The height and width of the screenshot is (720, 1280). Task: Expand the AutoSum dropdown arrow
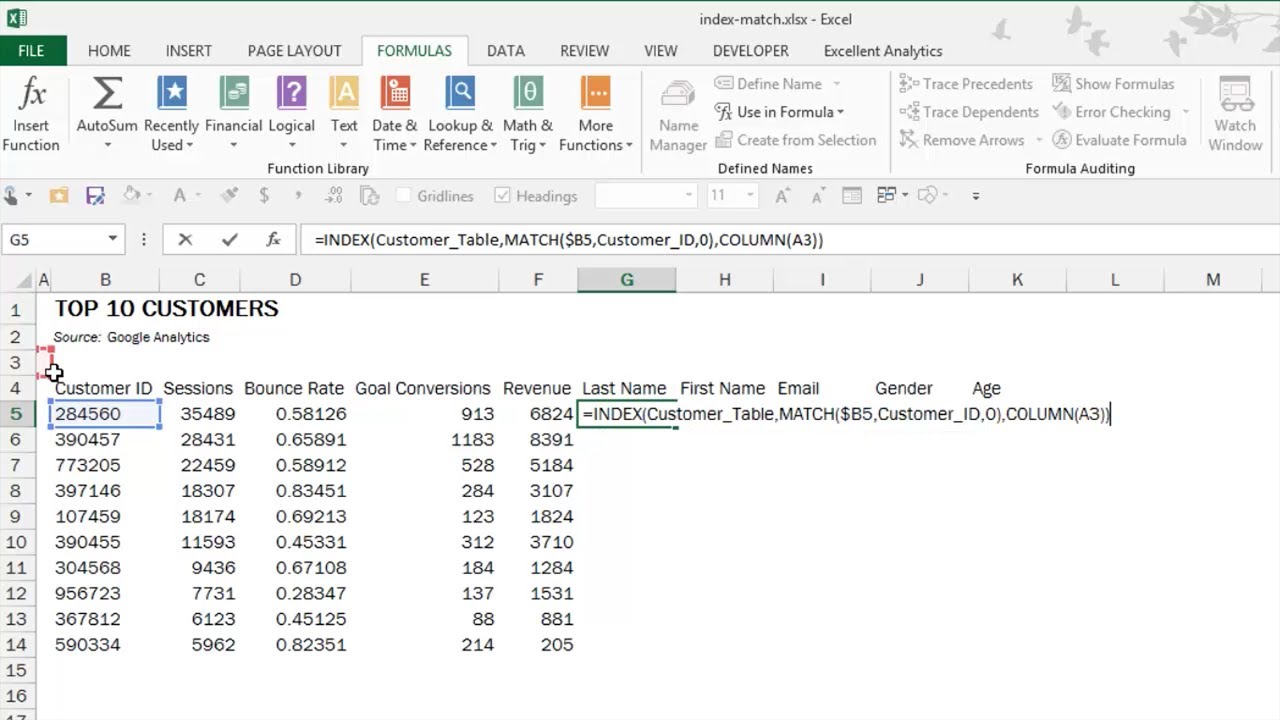coord(107,145)
